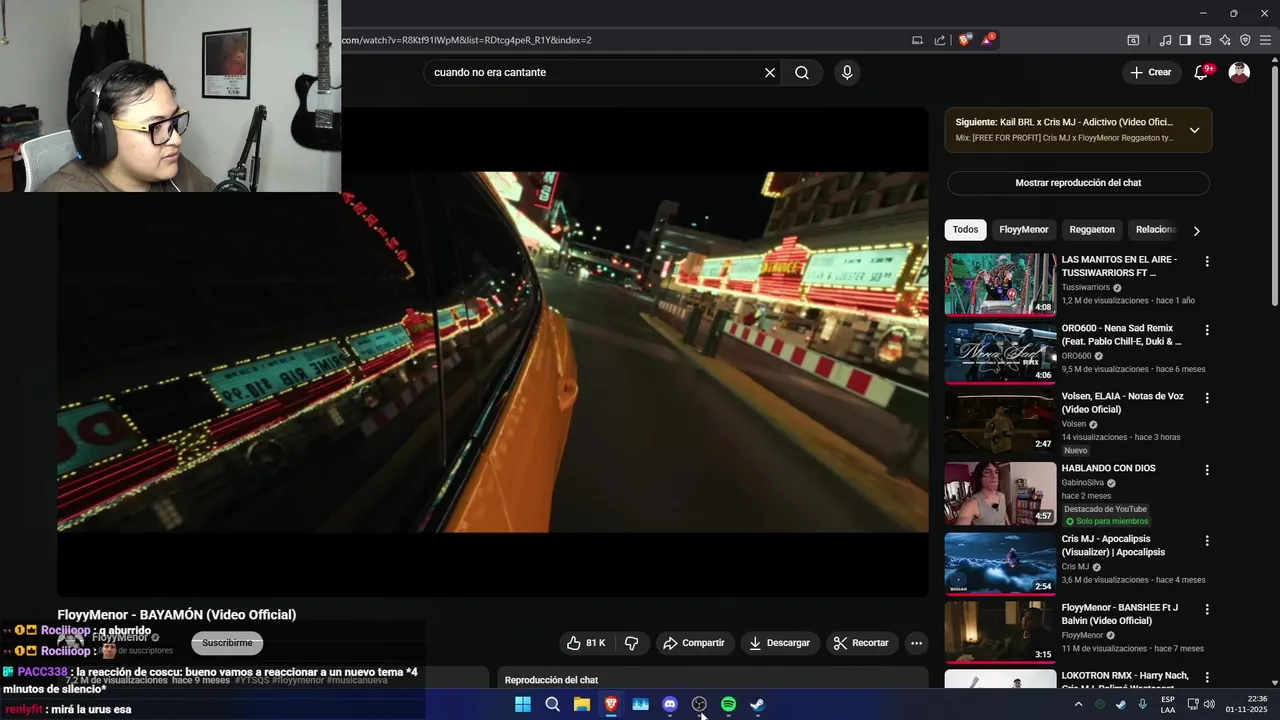1280x720 pixels.
Task: Click the share page icon in address bar
Action: tap(940, 40)
